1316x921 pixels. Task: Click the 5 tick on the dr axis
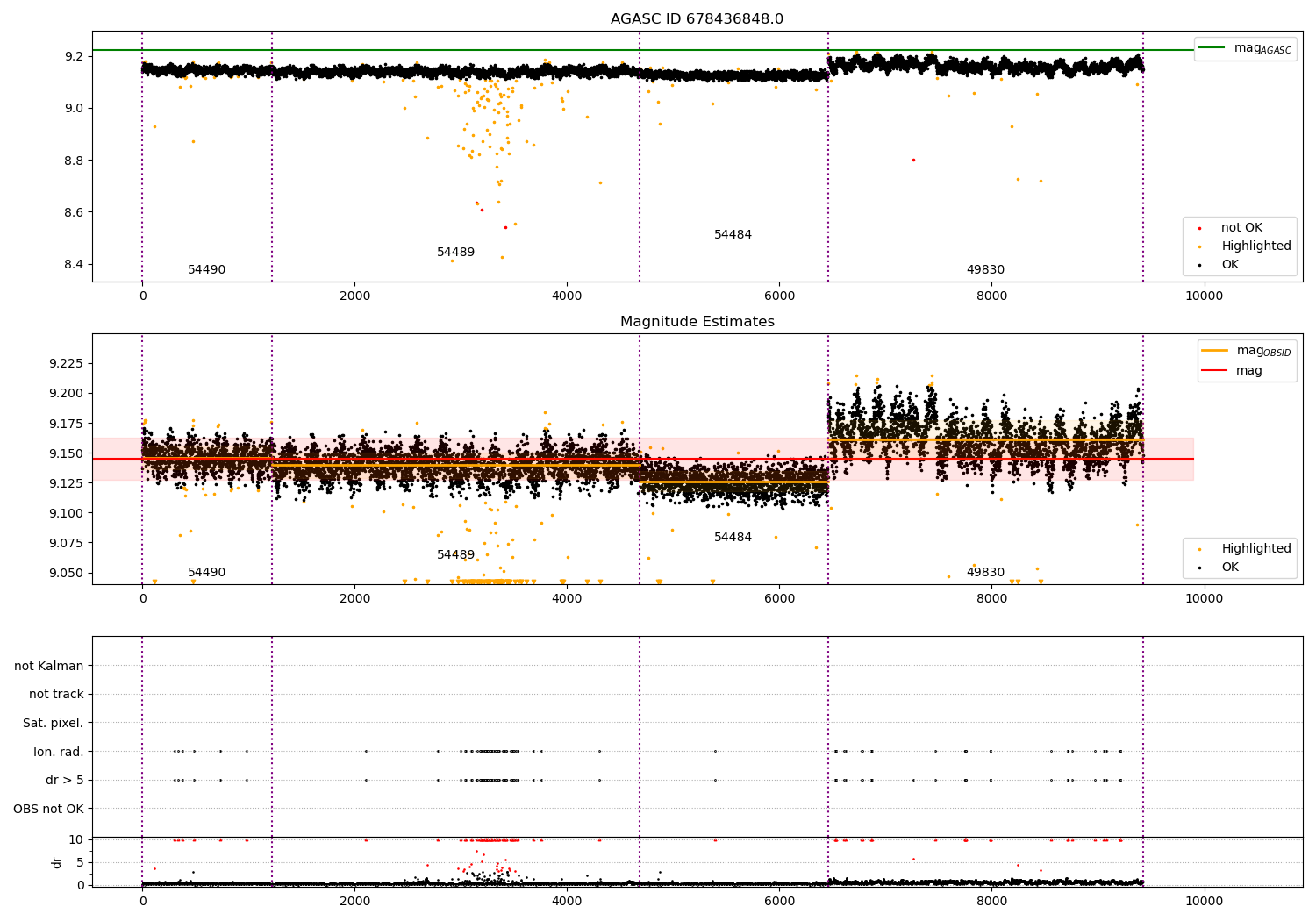coord(81,862)
